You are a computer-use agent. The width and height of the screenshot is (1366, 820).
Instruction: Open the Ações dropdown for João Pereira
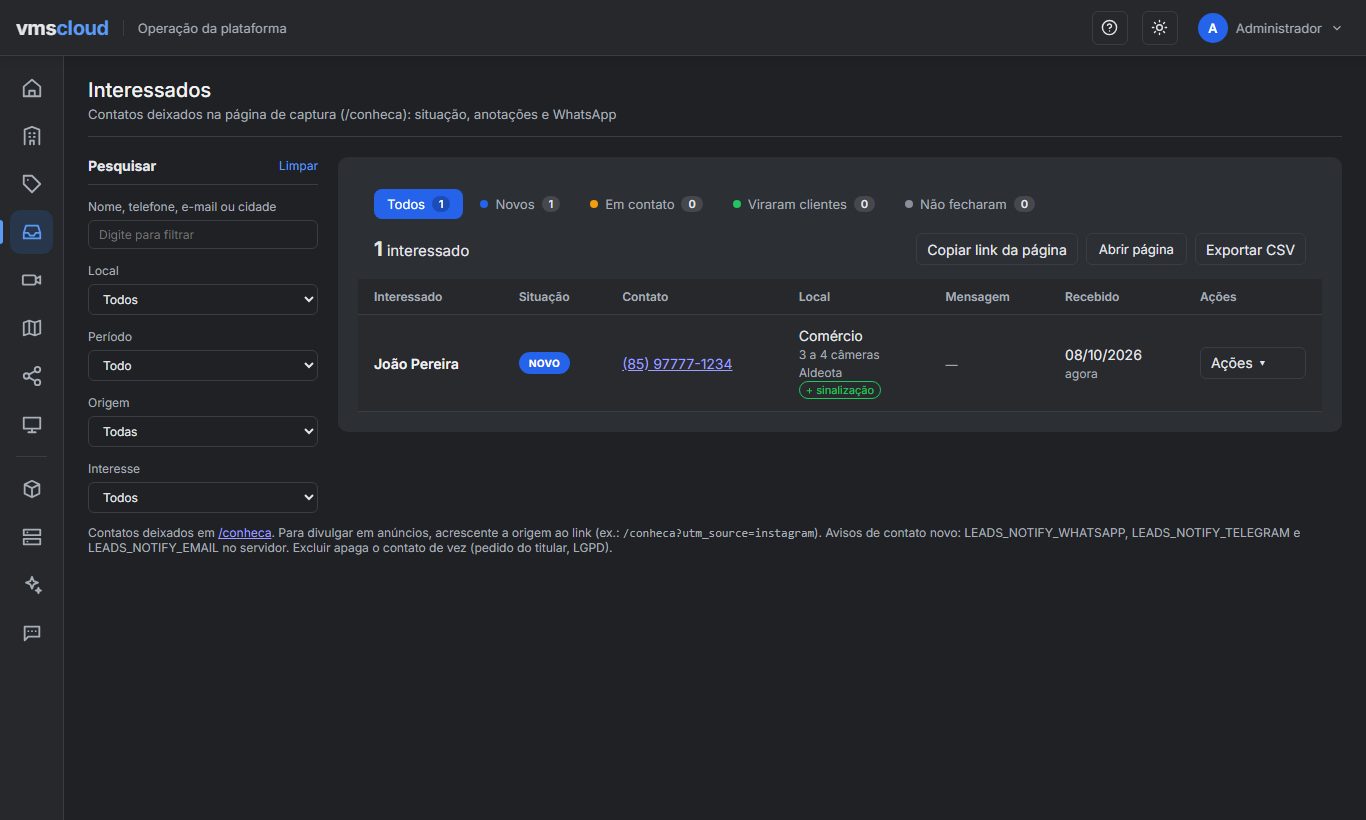click(x=1252, y=363)
